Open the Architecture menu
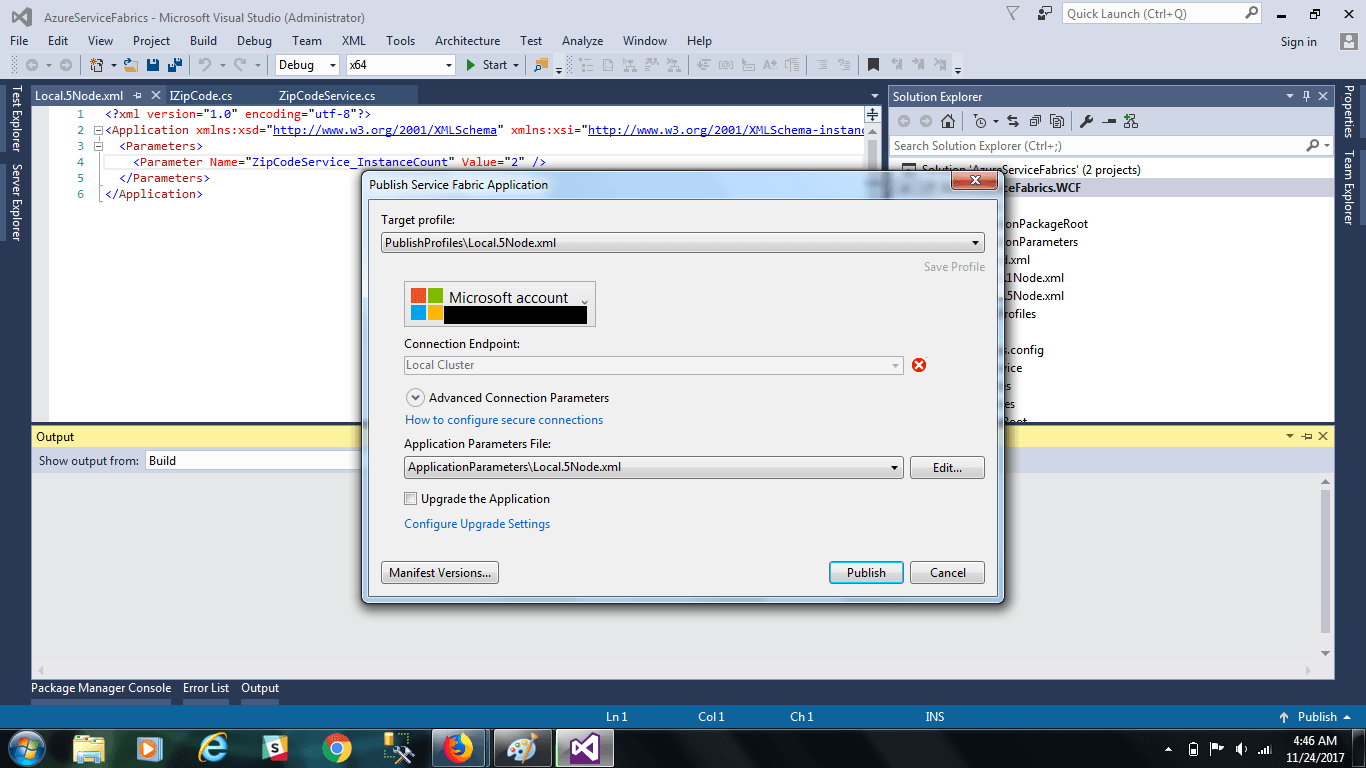This screenshot has width=1366, height=768. point(467,41)
